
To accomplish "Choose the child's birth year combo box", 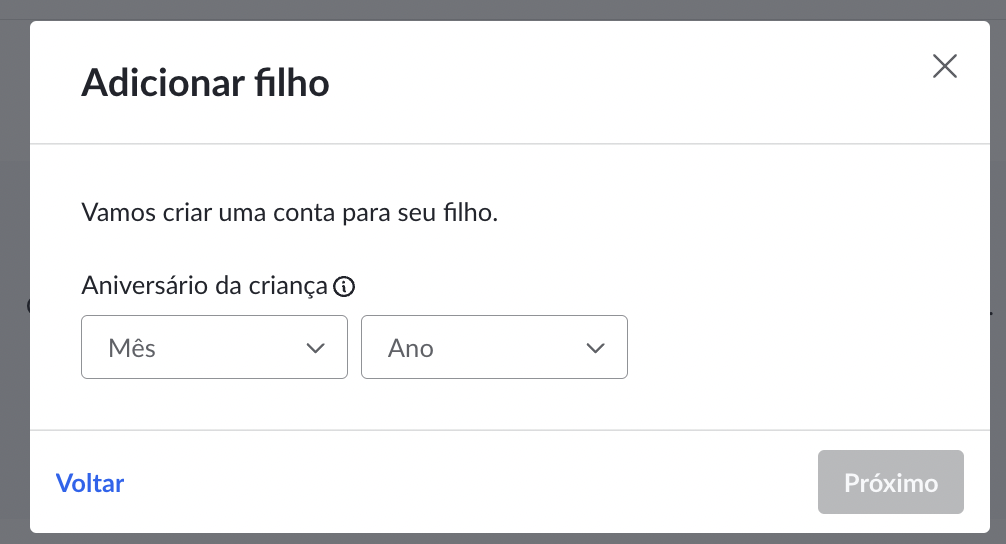I will pos(494,347).
